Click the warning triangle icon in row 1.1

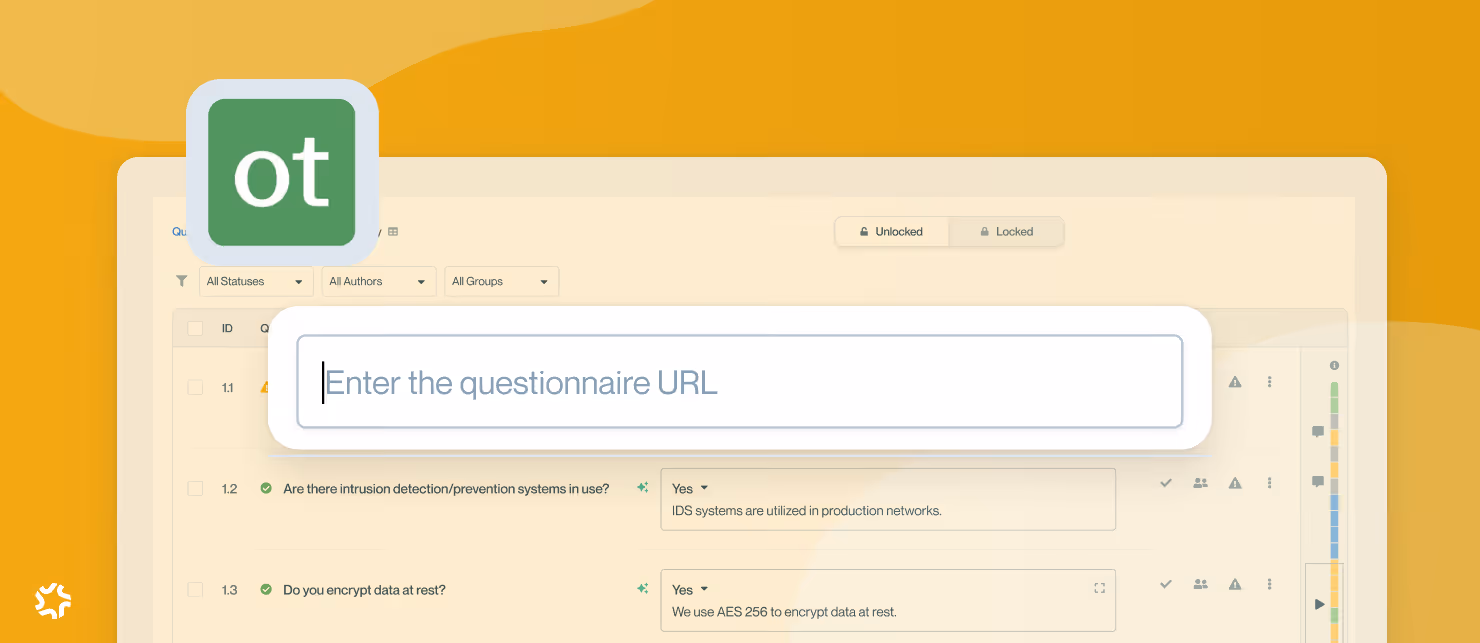[x=1235, y=382]
